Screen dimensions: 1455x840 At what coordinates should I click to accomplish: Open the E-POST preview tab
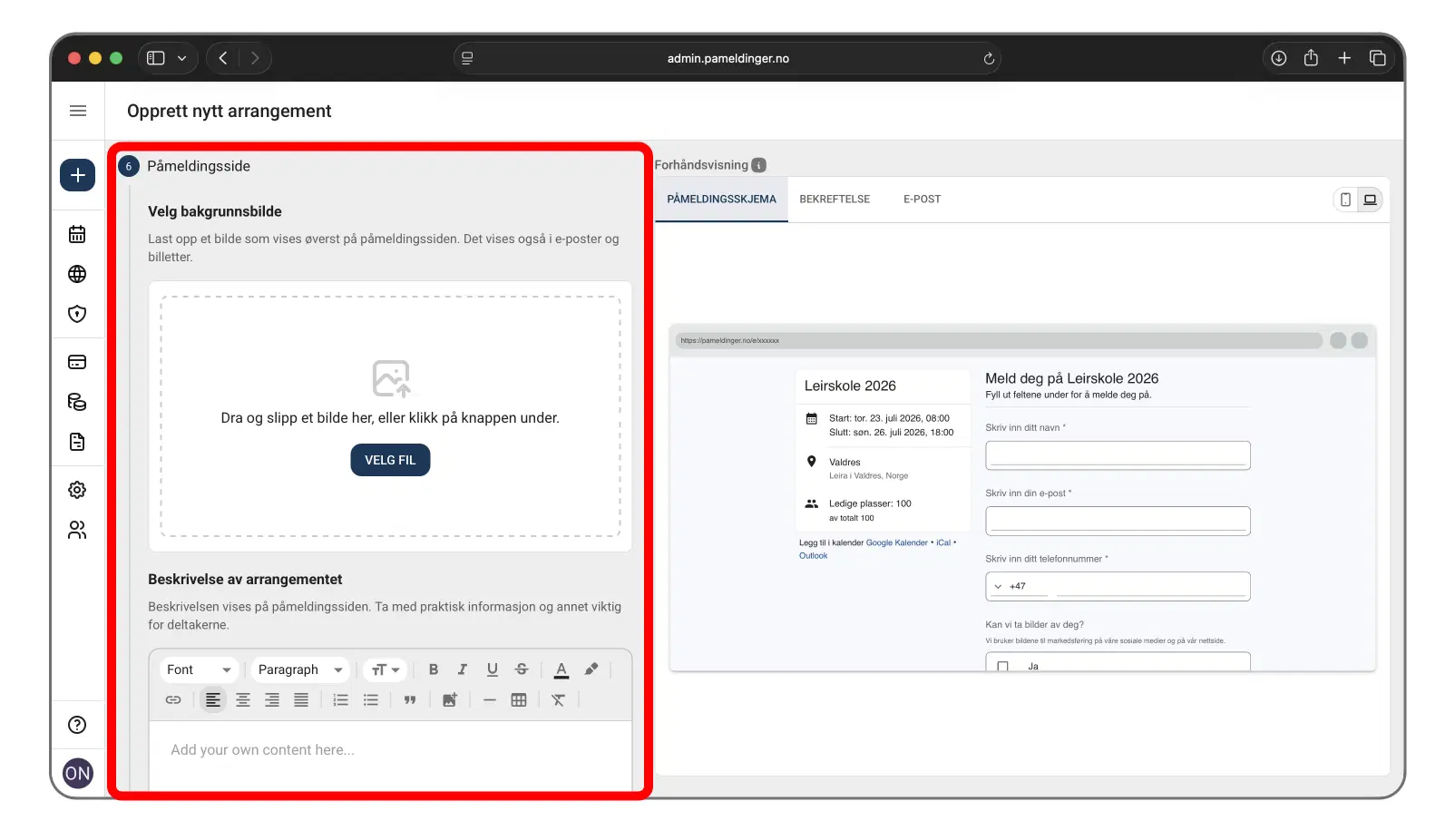click(x=922, y=200)
